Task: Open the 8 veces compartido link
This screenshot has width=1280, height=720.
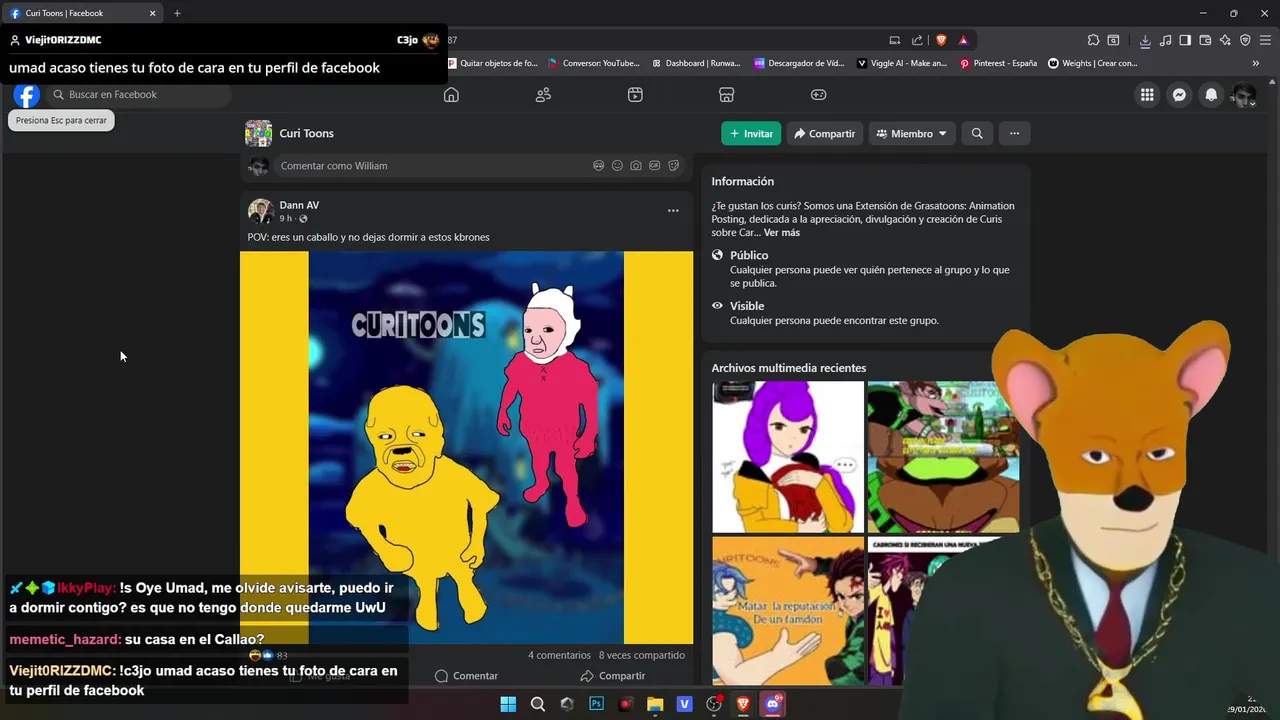Action: pos(641,656)
